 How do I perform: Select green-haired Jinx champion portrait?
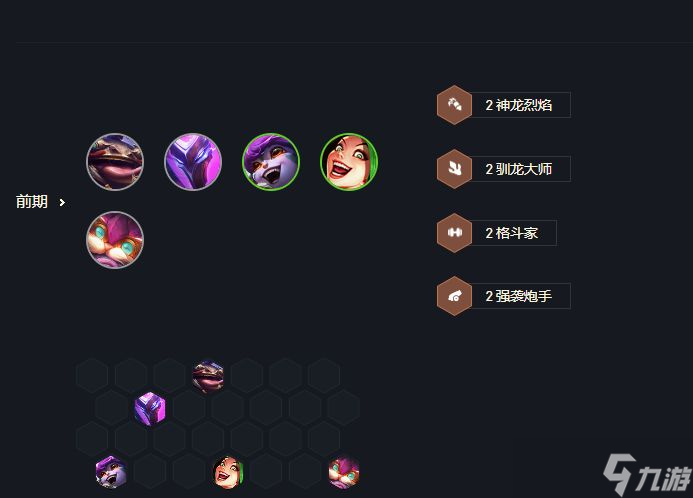pyautogui.click(x=349, y=162)
